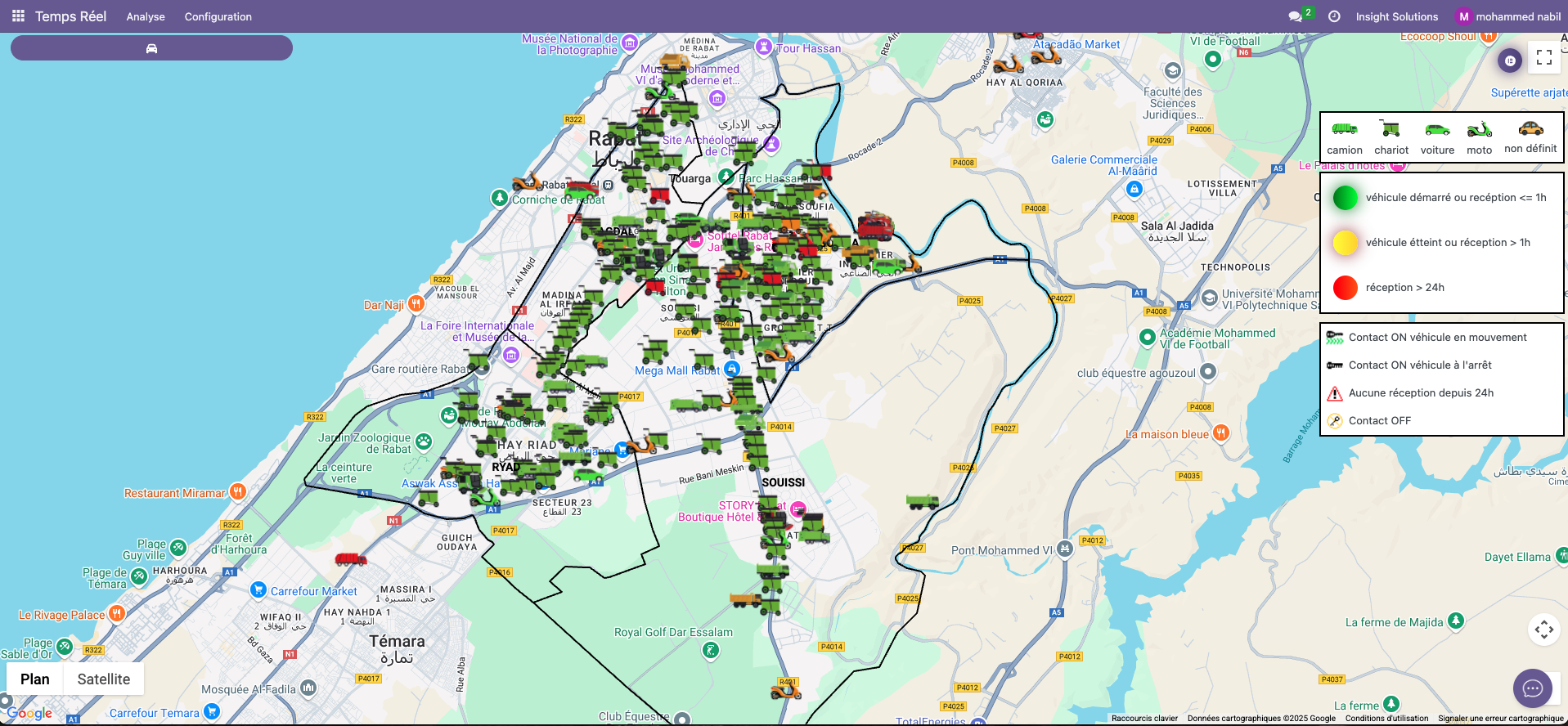Viewport: 1568px width, 726px height.
Task: Enter fullscreen map view
Action: (x=1544, y=57)
